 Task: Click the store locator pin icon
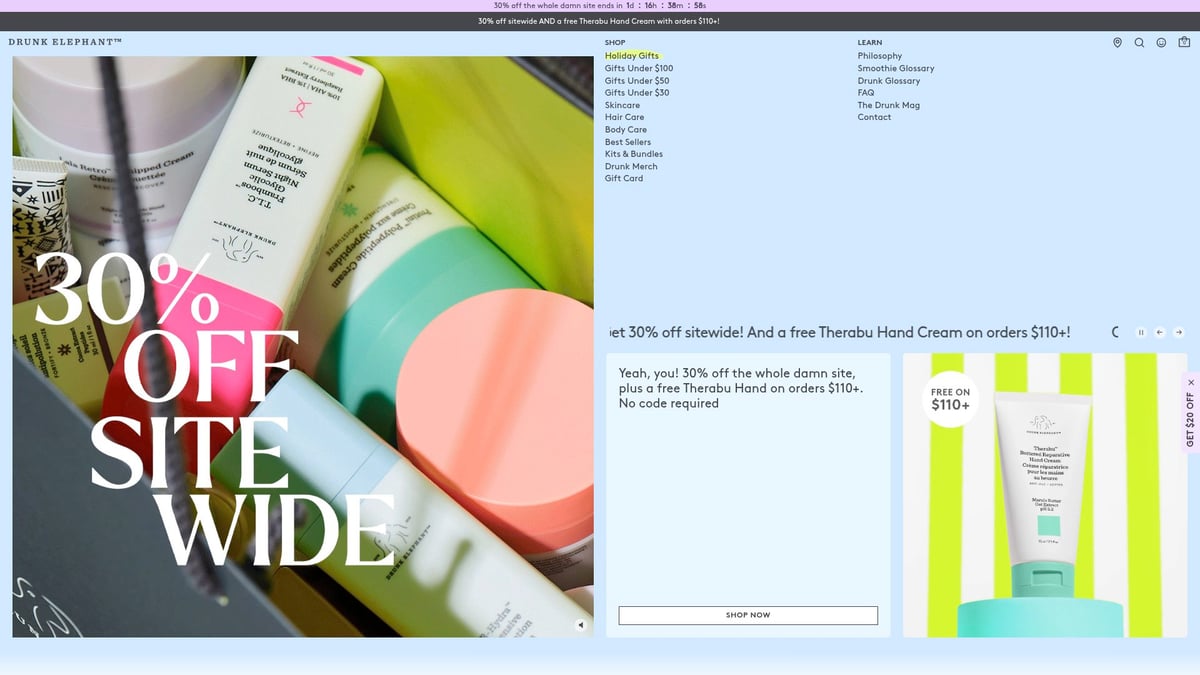(1117, 43)
